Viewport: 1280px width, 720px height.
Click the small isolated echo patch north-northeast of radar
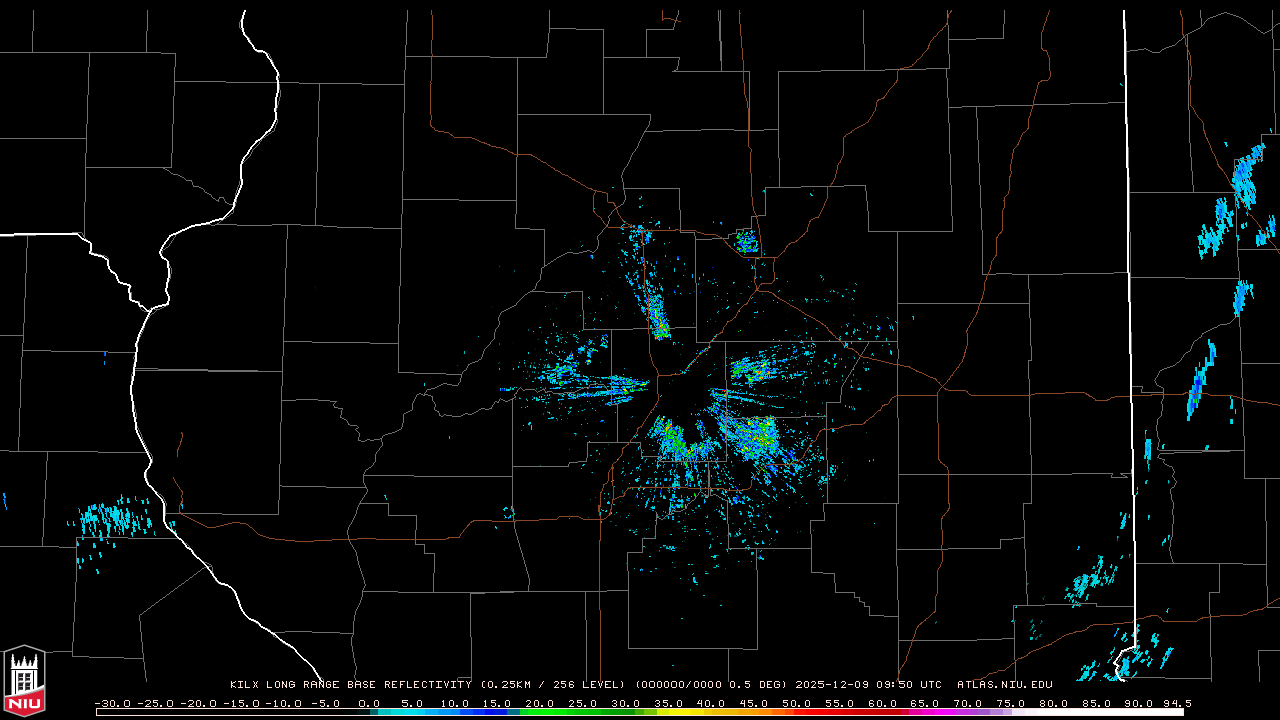pos(746,241)
